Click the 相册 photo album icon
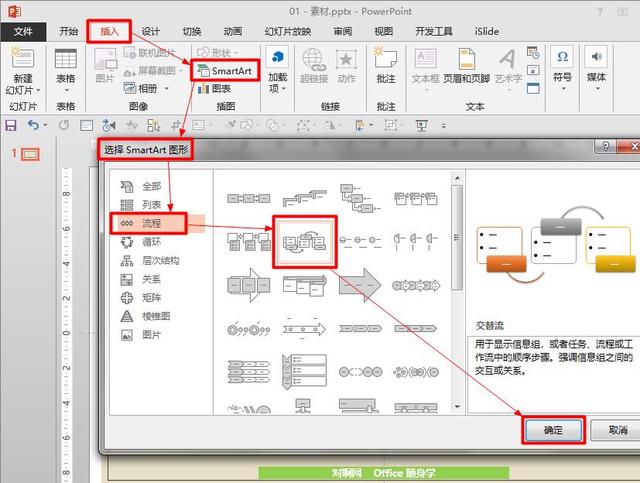This screenshot has width=640, height=483. tap(130, 88)
